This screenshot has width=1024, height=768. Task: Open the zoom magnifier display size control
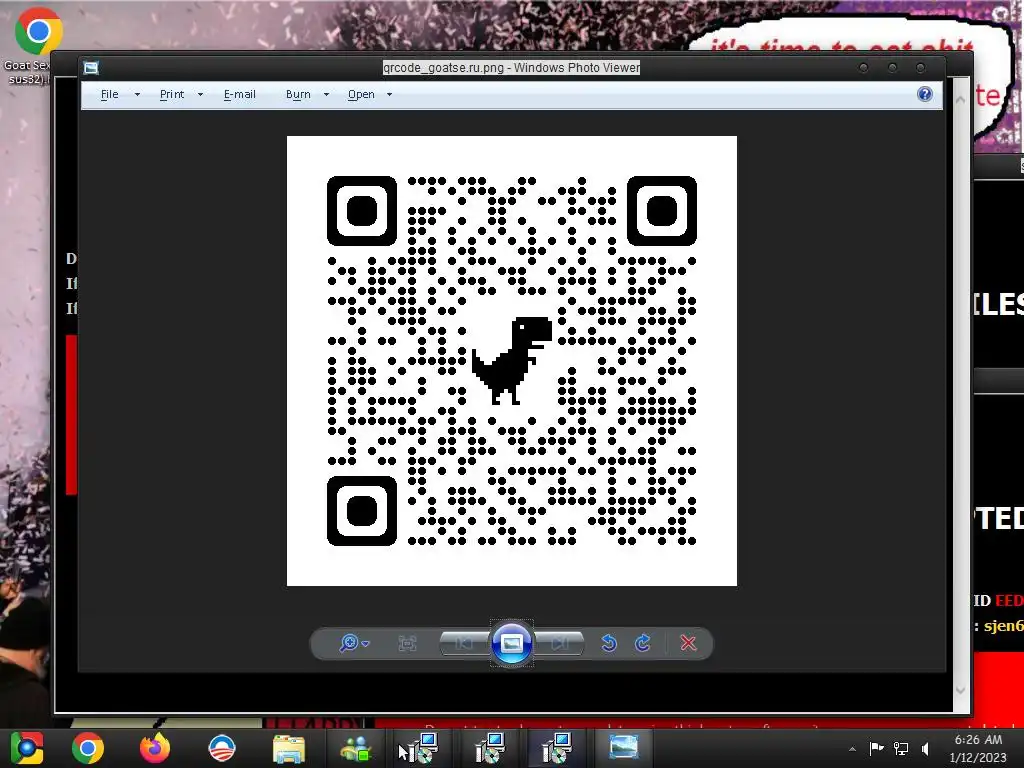click(349, 643)
